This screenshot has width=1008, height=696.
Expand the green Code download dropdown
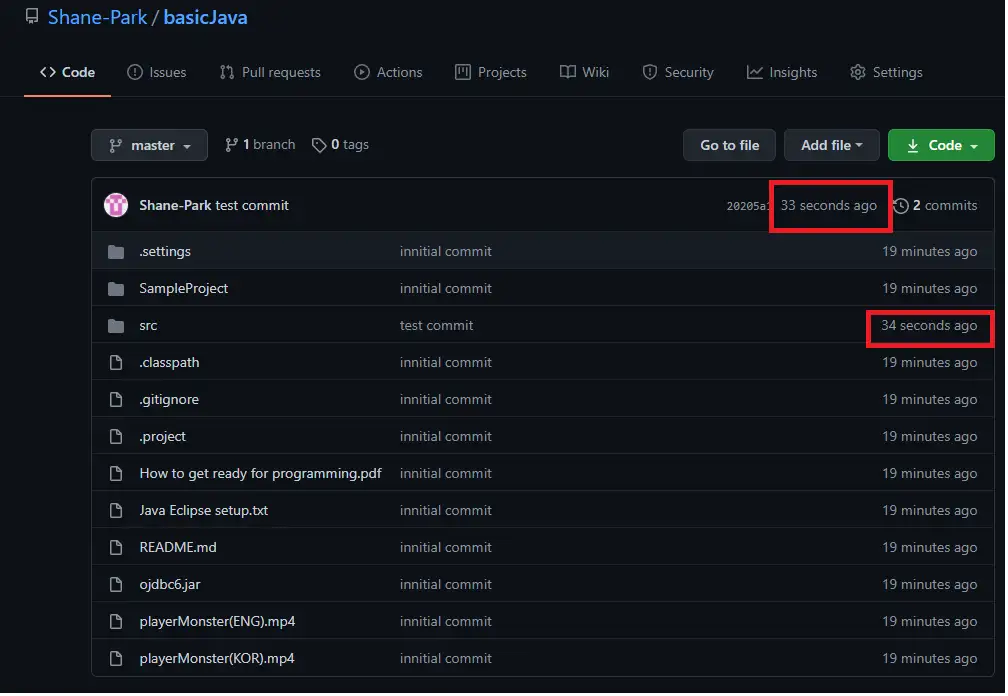[x=941, y=145]
